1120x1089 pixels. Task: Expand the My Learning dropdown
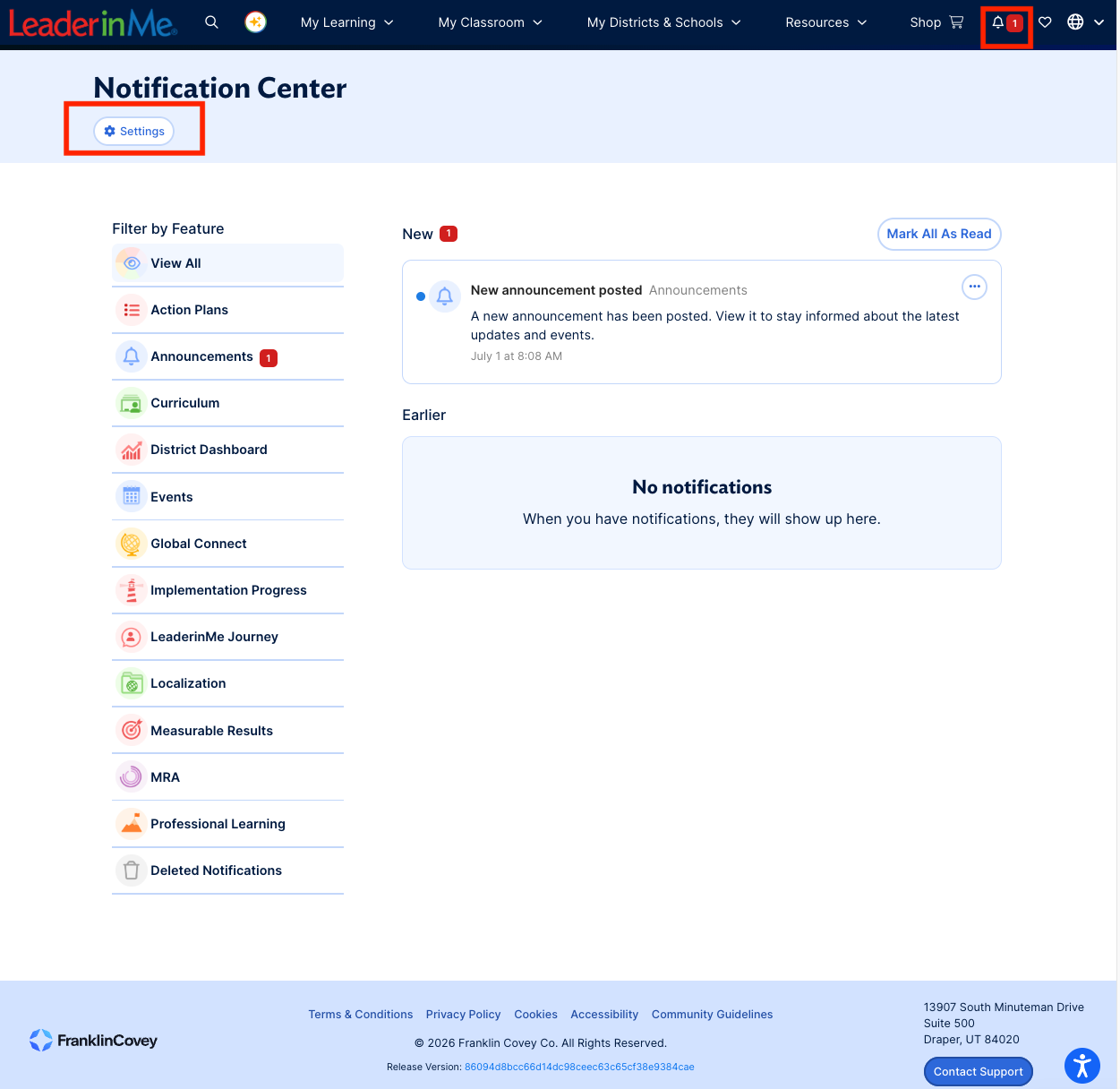pos(347,22)
